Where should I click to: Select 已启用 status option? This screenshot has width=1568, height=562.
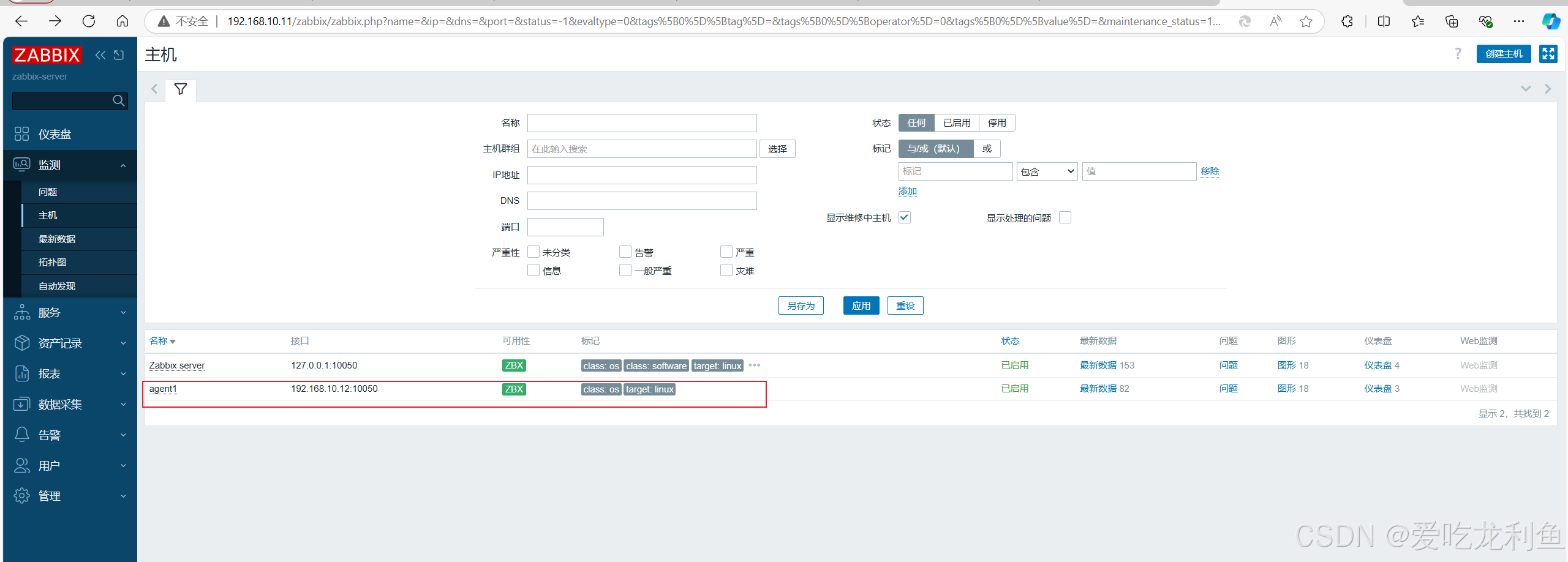tap(957, 123)
